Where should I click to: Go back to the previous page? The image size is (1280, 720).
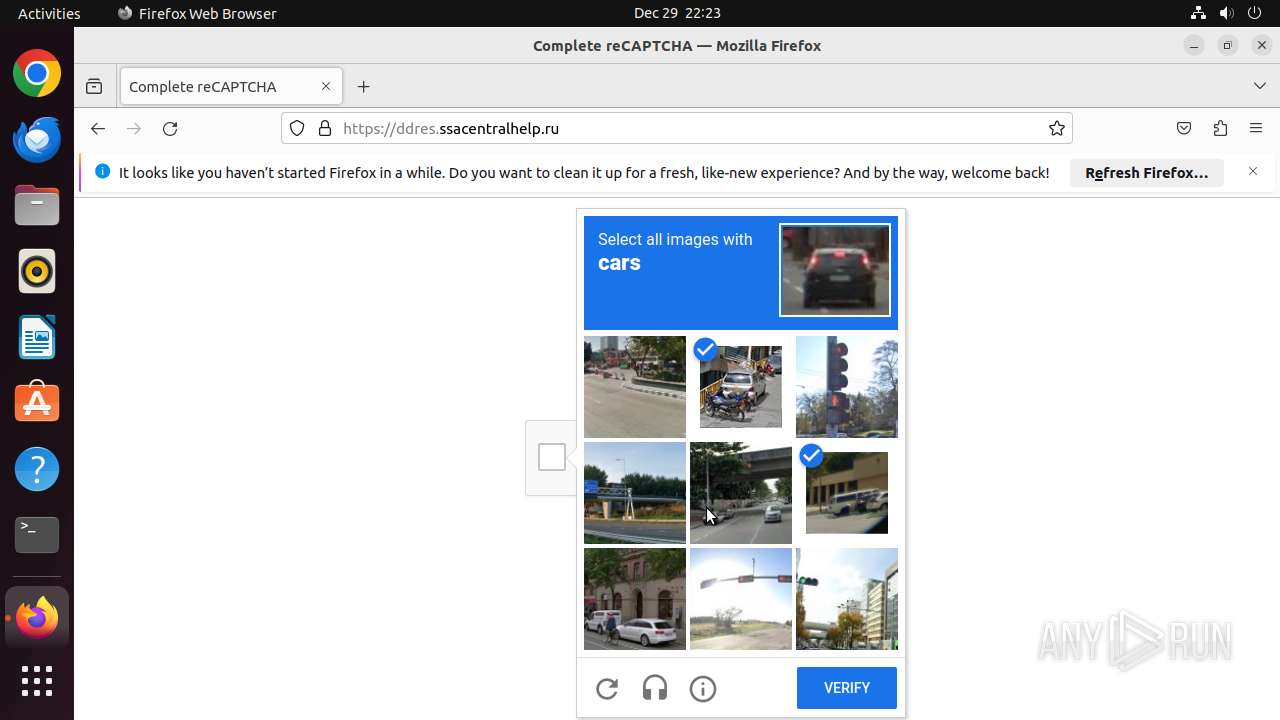click(97, 128)
